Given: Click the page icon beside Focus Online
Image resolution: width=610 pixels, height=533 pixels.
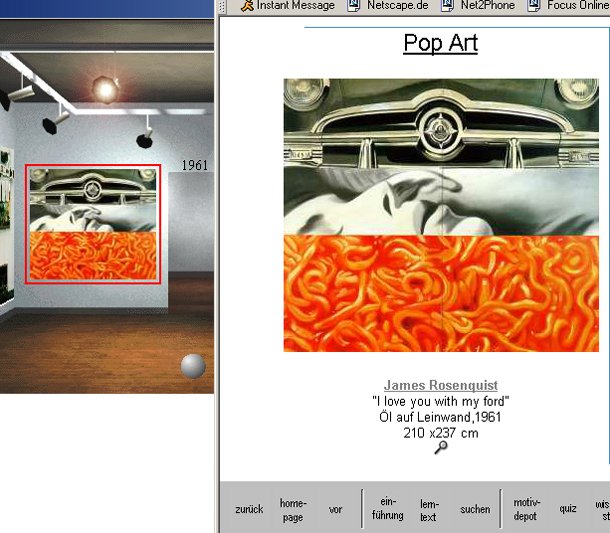Looking at the screenshot, I should tap(533, 5).
